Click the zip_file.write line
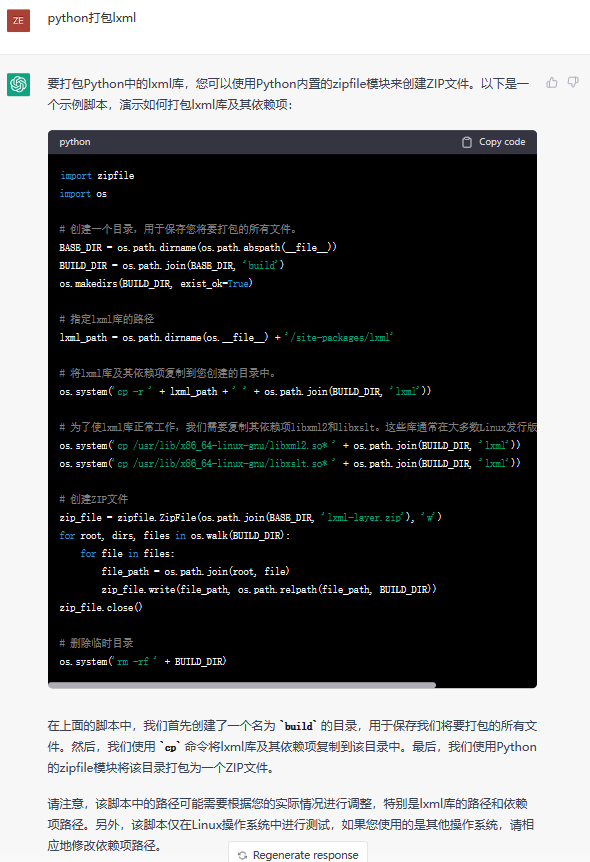Viewport: 590px width, 862px height. (269, 589)
